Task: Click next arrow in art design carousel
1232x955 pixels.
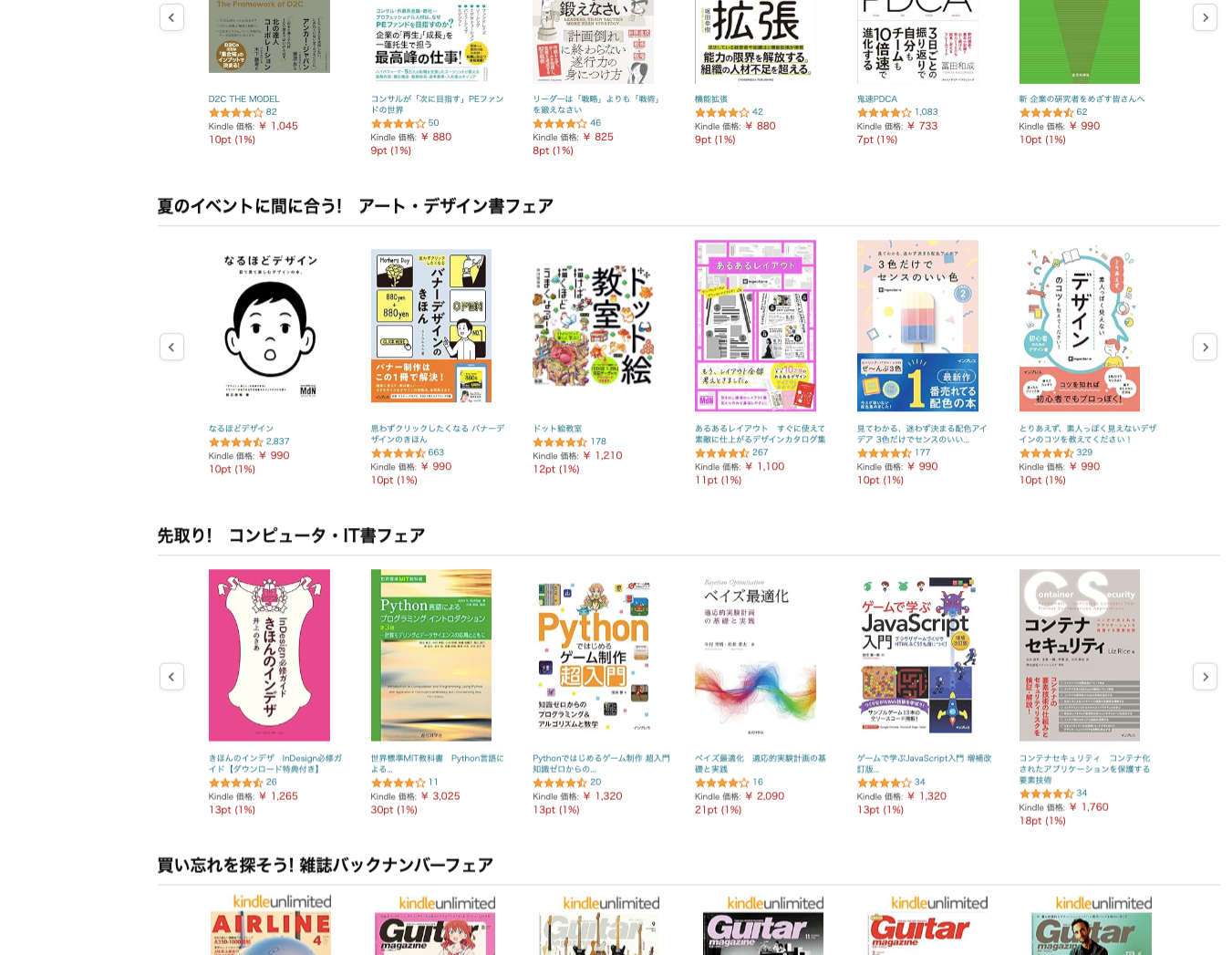Action: click(1205, 347)
